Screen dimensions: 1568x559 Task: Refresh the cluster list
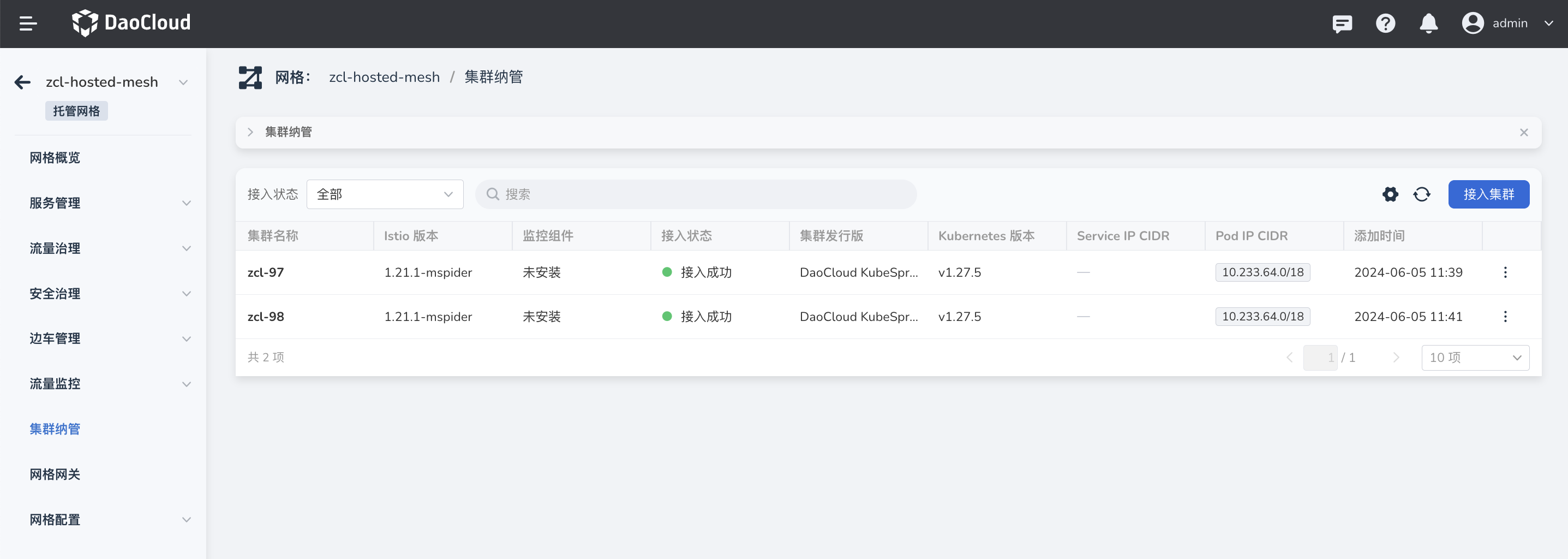point(1422,194)
